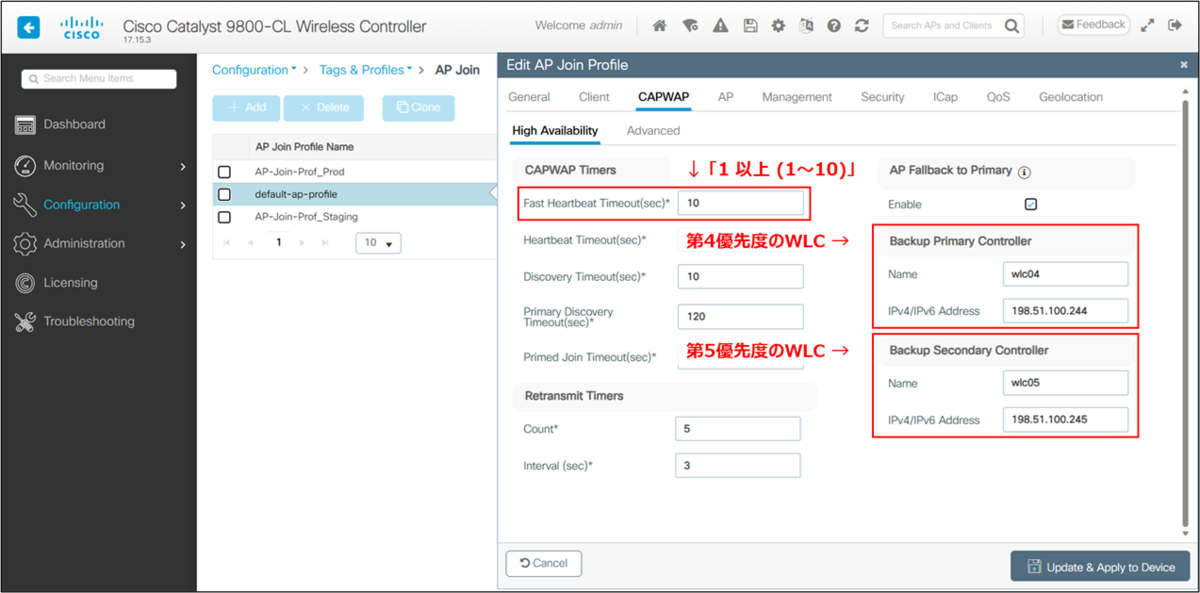This screenshot has height=593, width=1200.
Task: Expand the Administration menu chevron
Action: point(182,244)
